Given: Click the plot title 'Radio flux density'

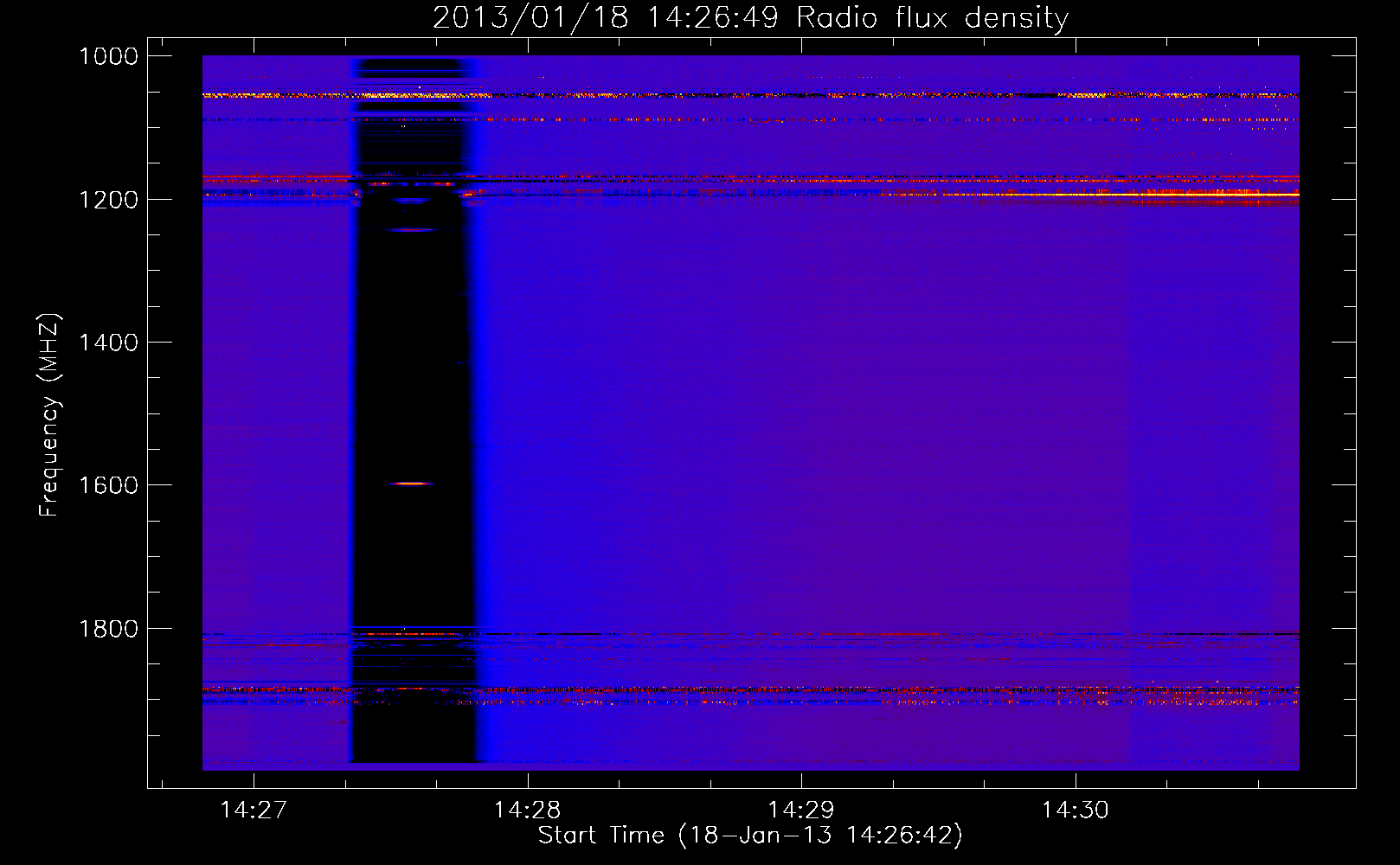Looking at the screenshot, I should (x=932, y=18).
